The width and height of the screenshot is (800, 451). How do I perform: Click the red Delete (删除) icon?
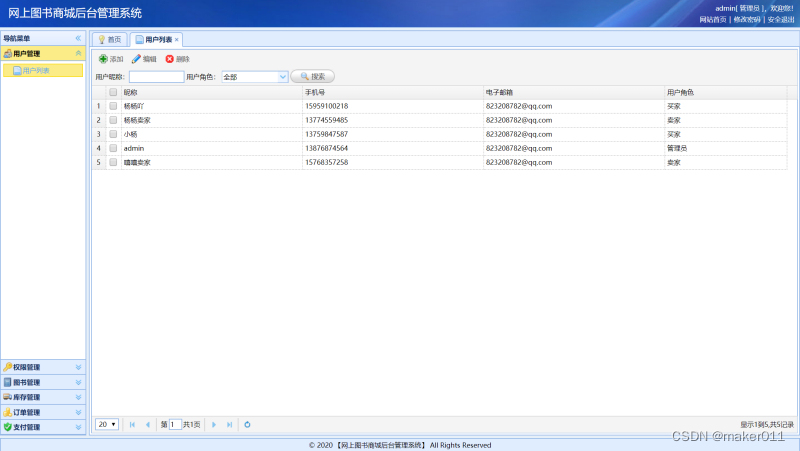tap(169, 59)
